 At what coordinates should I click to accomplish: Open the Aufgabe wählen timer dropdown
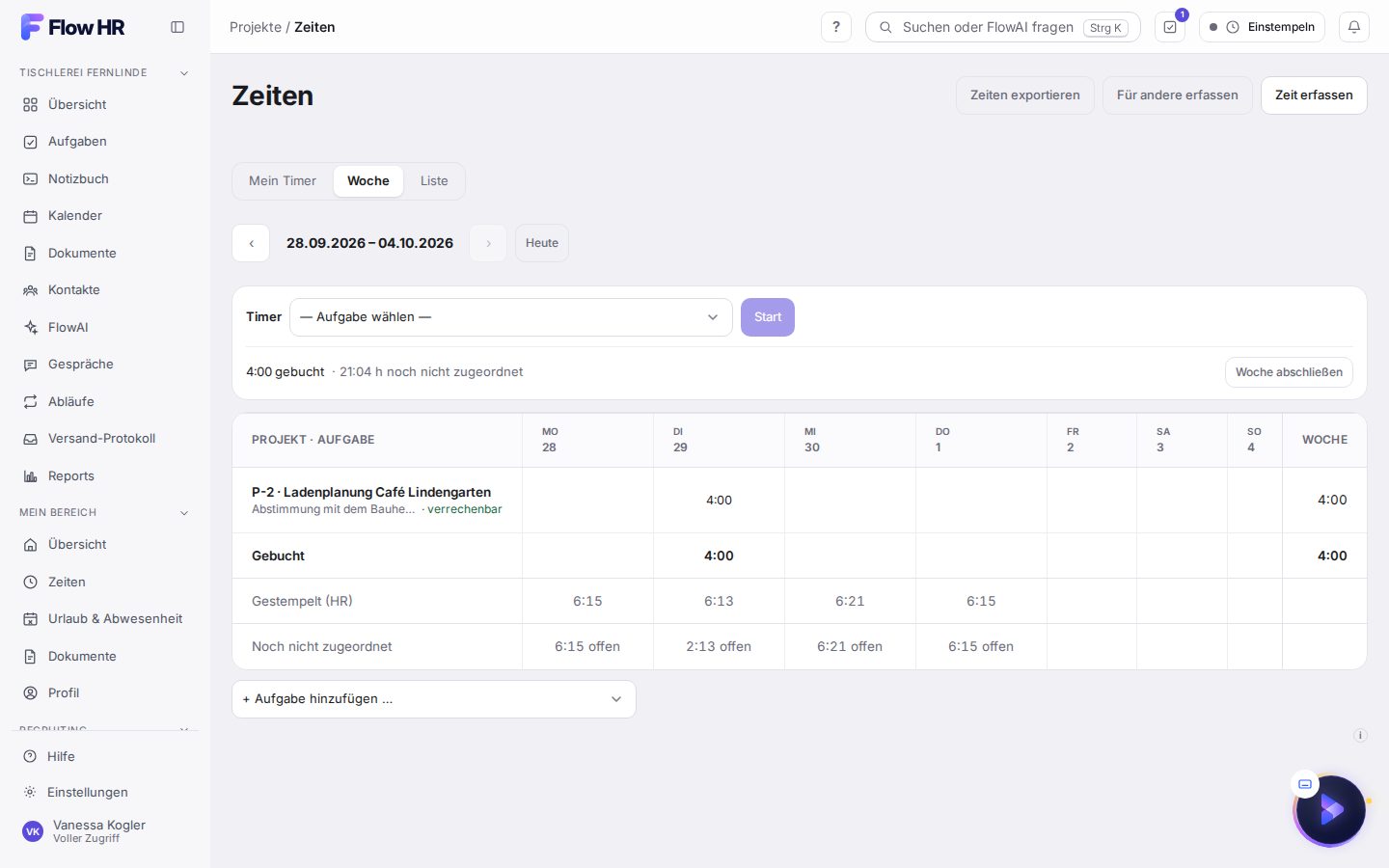[511, 317]
